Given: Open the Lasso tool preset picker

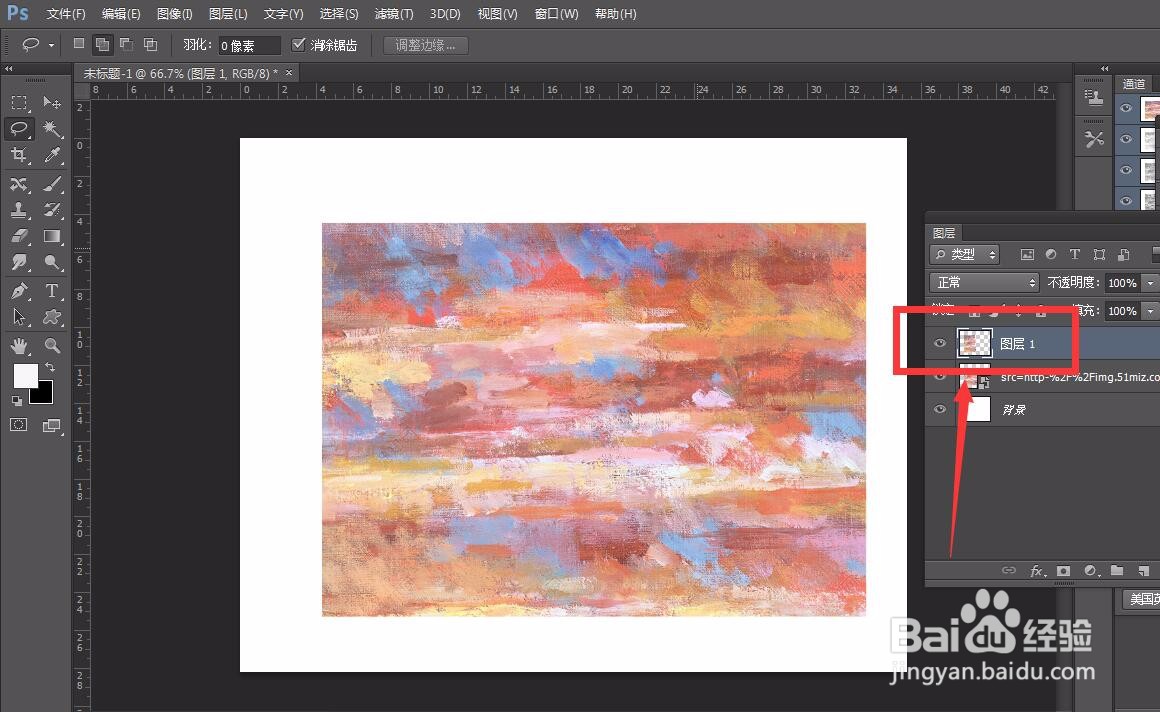Looking at the screenshot, I should pos(51,45).
